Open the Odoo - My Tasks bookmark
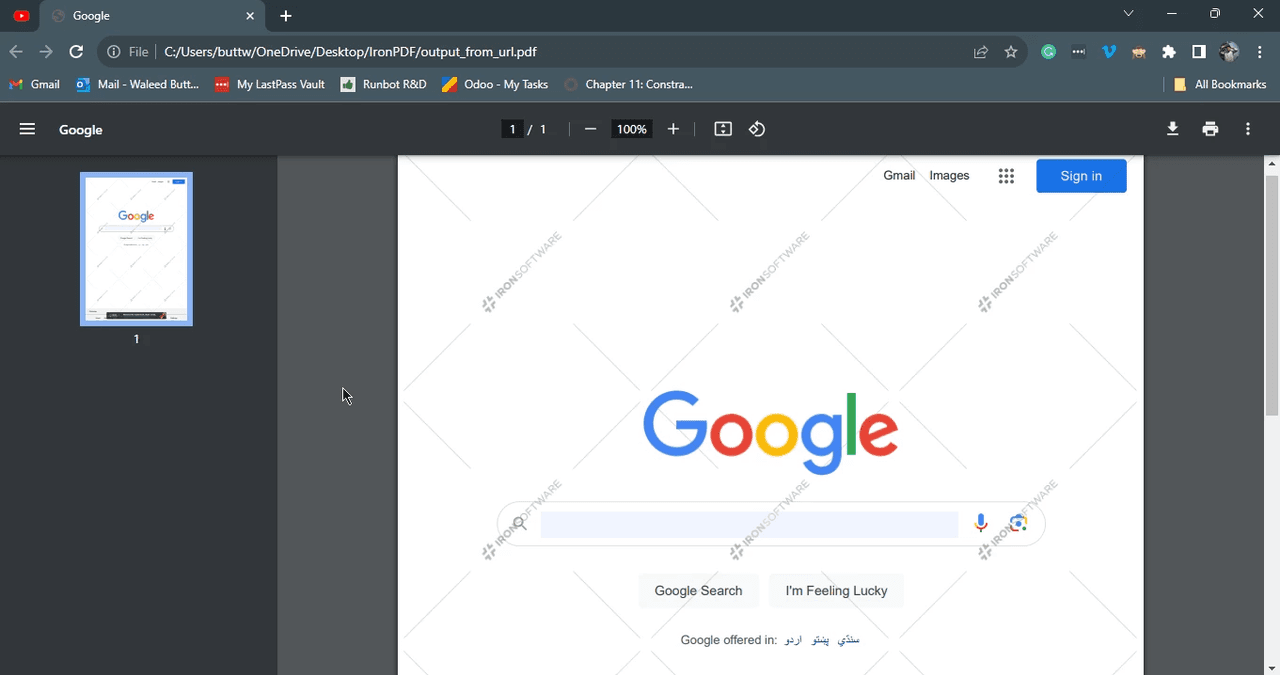The image size is (1280, 675). tap(494, 85)
